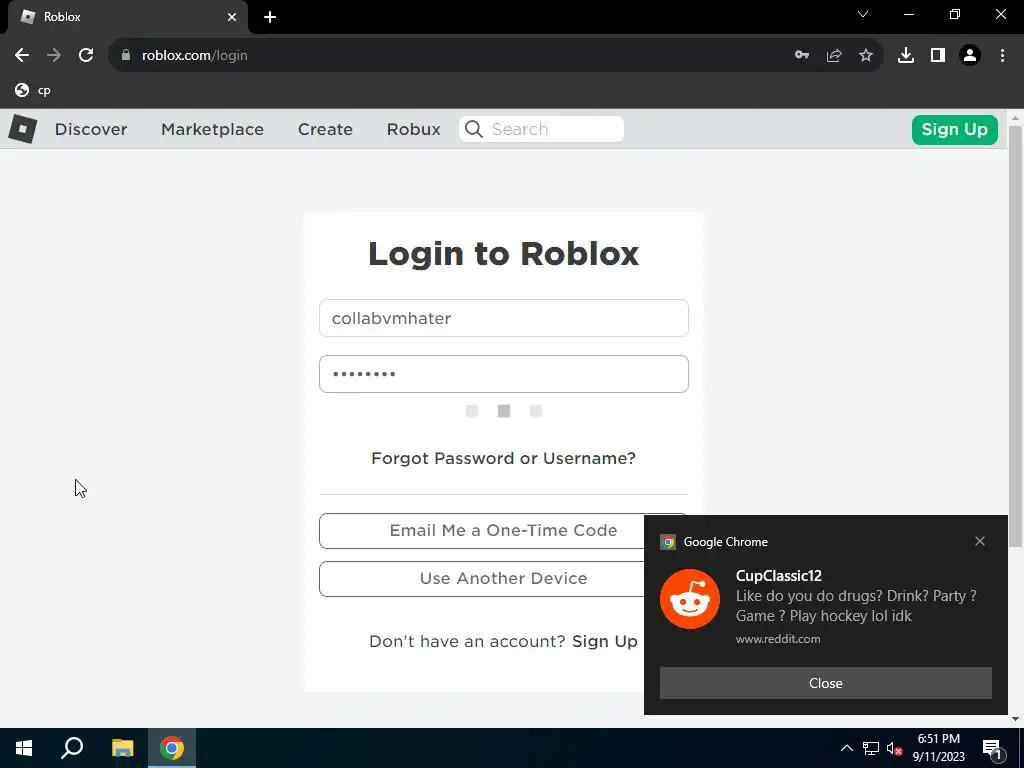Viewport: 1024px width, 768px height.
Task: Click the Sign Up link below the form
Action: pyautogui.click(x=605, y=641)
